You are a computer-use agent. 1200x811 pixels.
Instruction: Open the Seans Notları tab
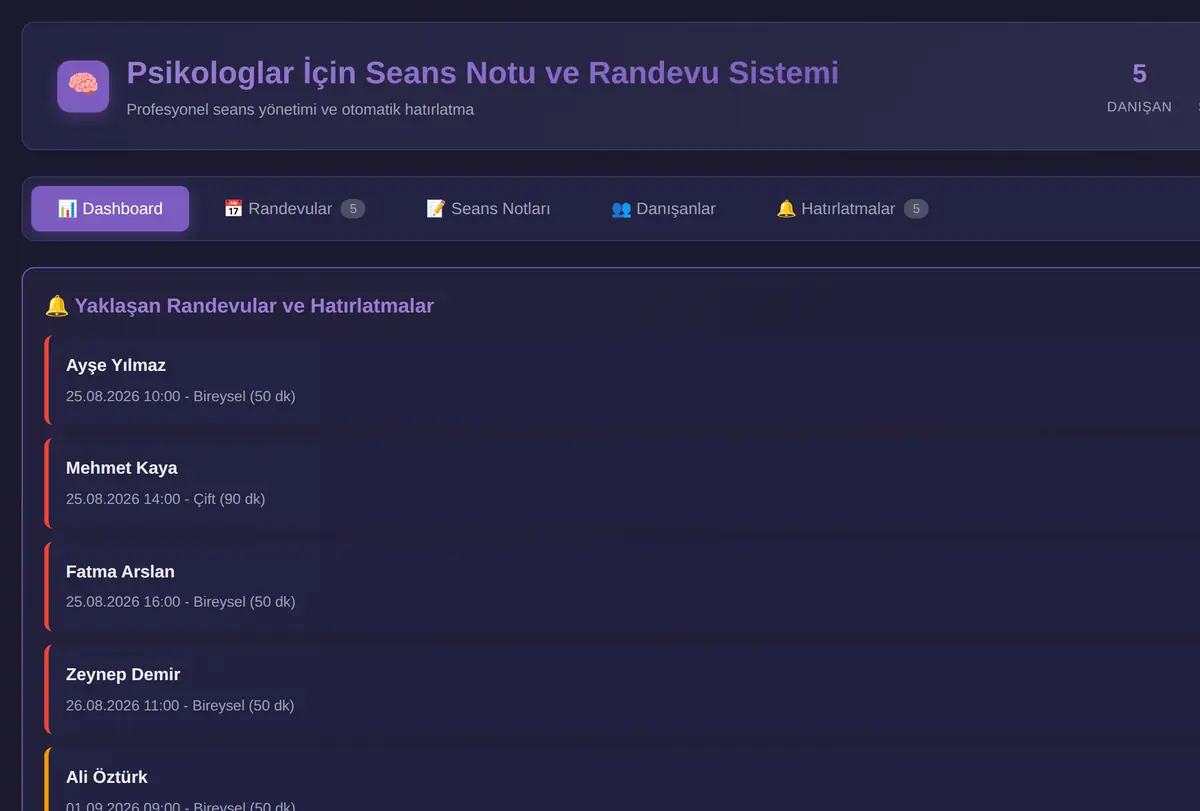(488, 209)
